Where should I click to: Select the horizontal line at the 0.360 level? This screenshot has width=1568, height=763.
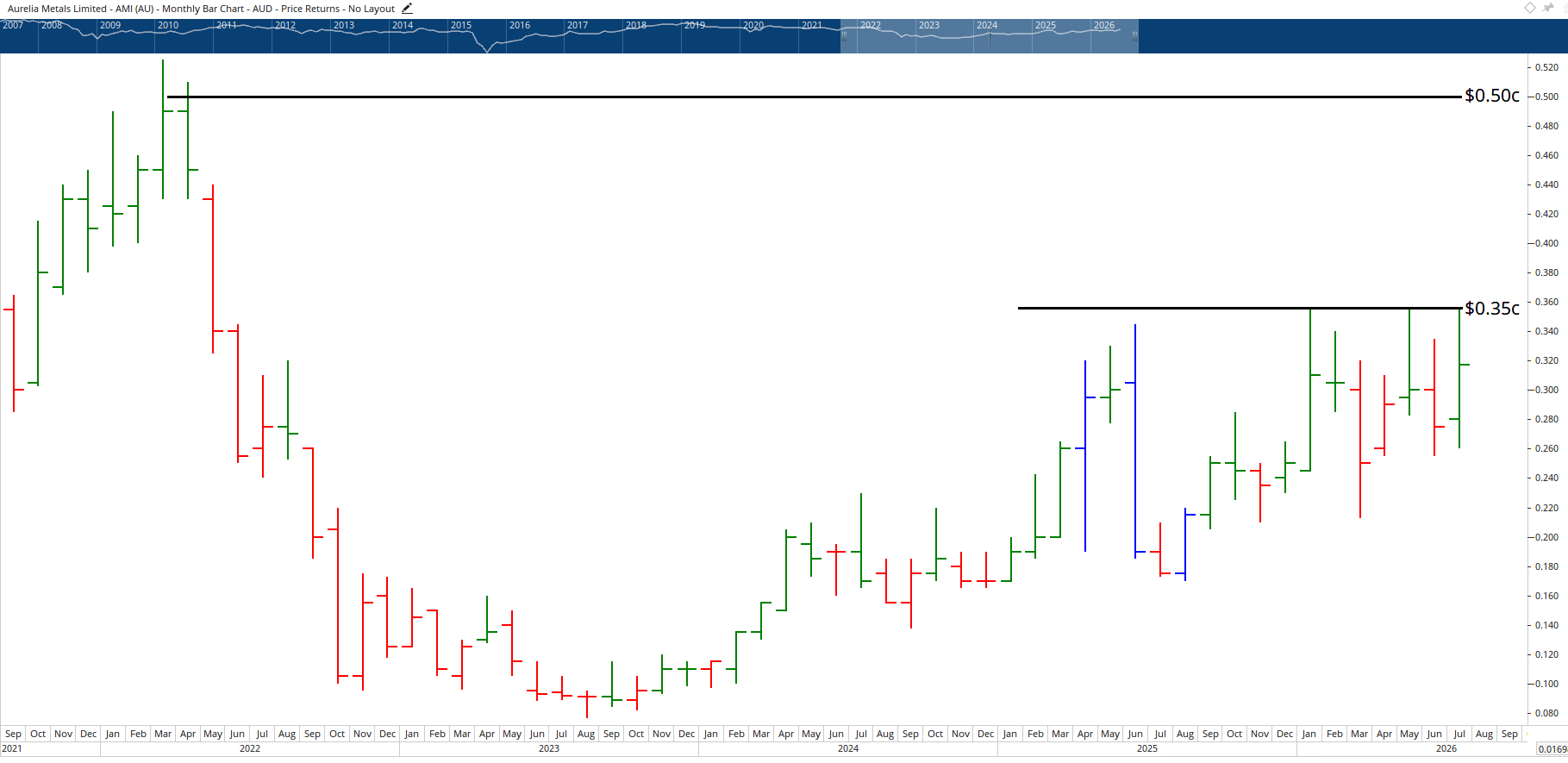1240,308
